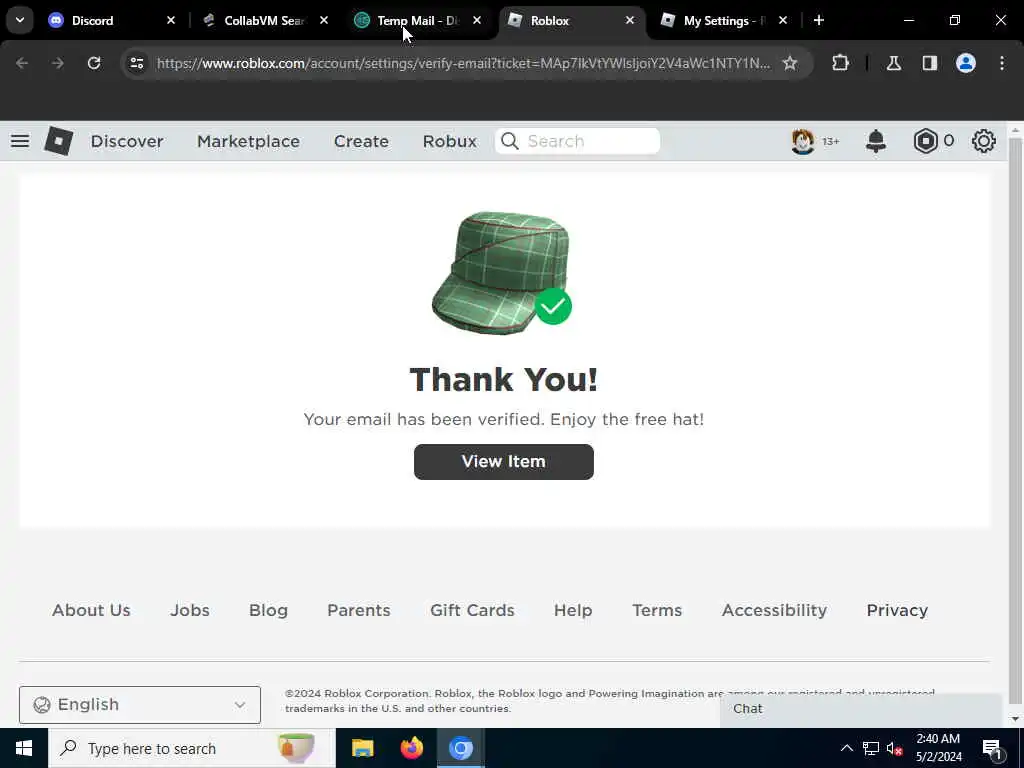Open the Chrome profile avatar icon
This screenshot has height=768, width=1024.
pyautogui.click(x=966, y=63)
